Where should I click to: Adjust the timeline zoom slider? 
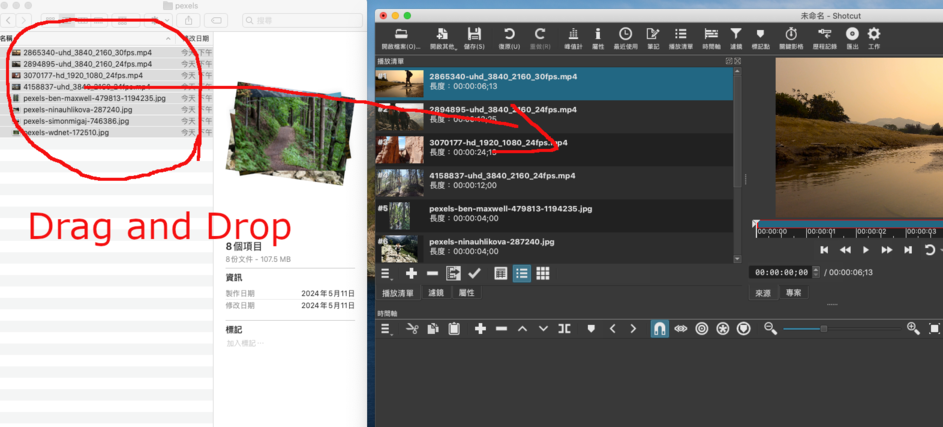pos(824,329)
